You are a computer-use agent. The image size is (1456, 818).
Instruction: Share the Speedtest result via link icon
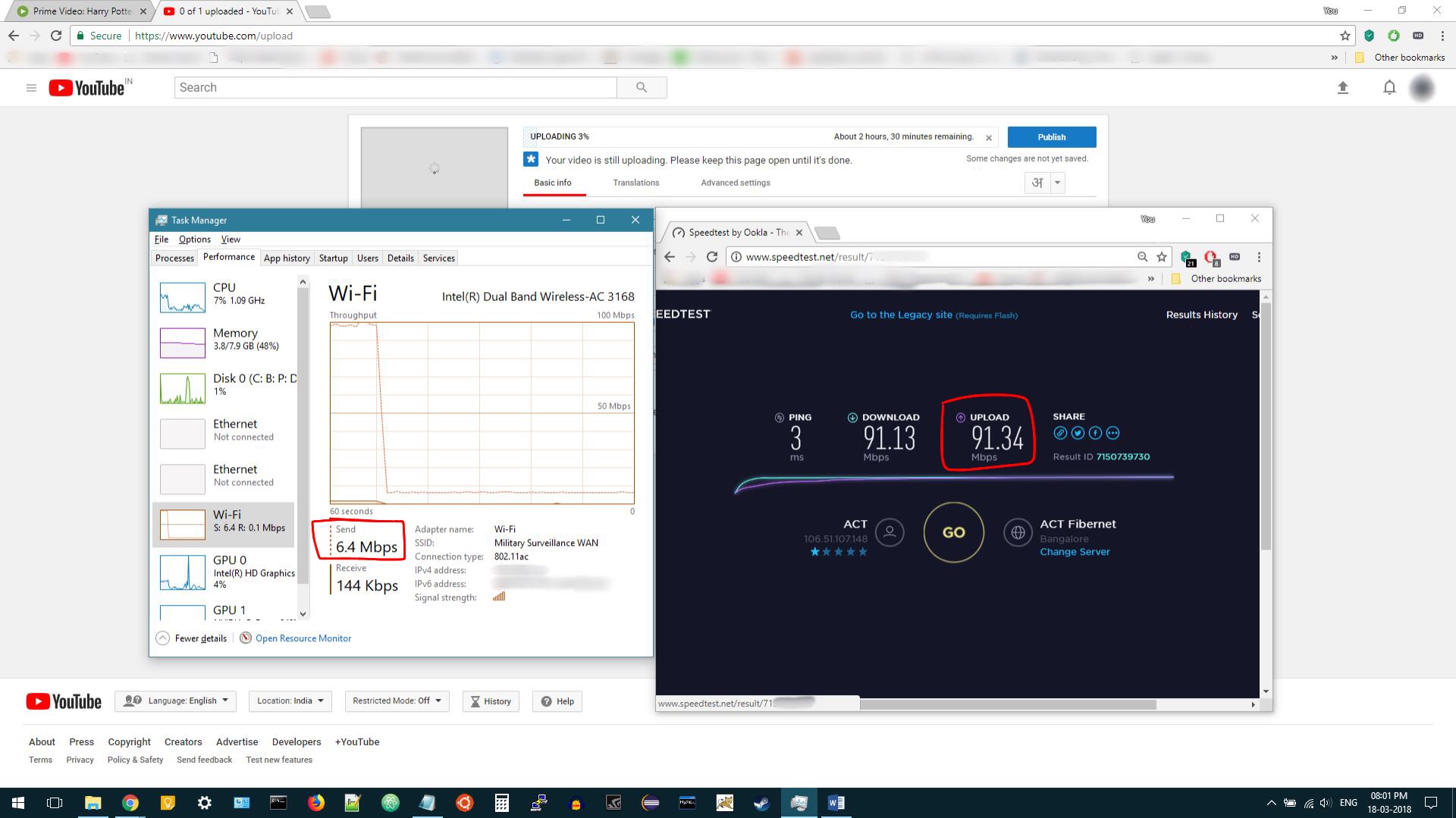pos(1060,433)
